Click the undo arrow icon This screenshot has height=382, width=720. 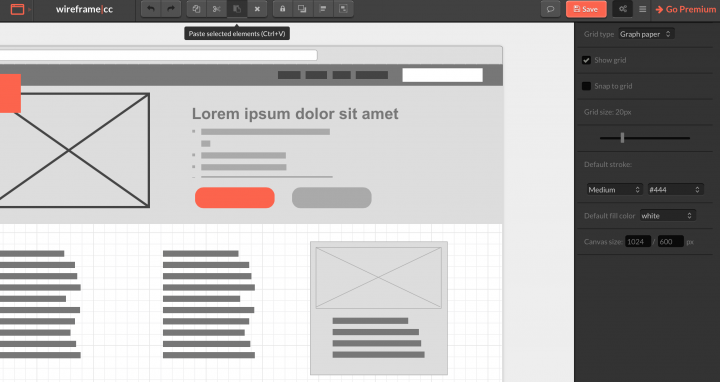pos(151,9)
